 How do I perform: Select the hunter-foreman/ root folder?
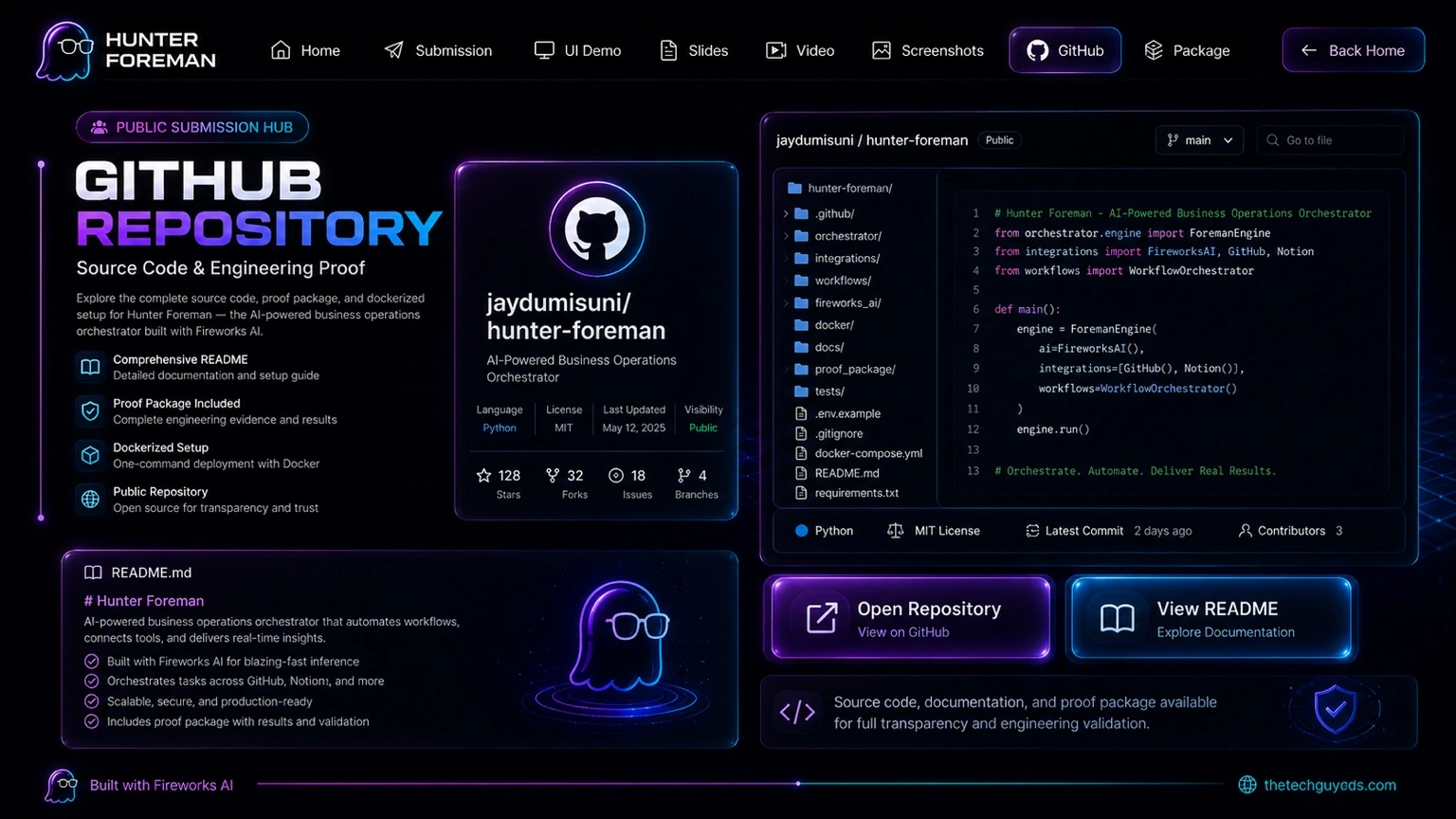pyautogui.click(x=839, y=188)
